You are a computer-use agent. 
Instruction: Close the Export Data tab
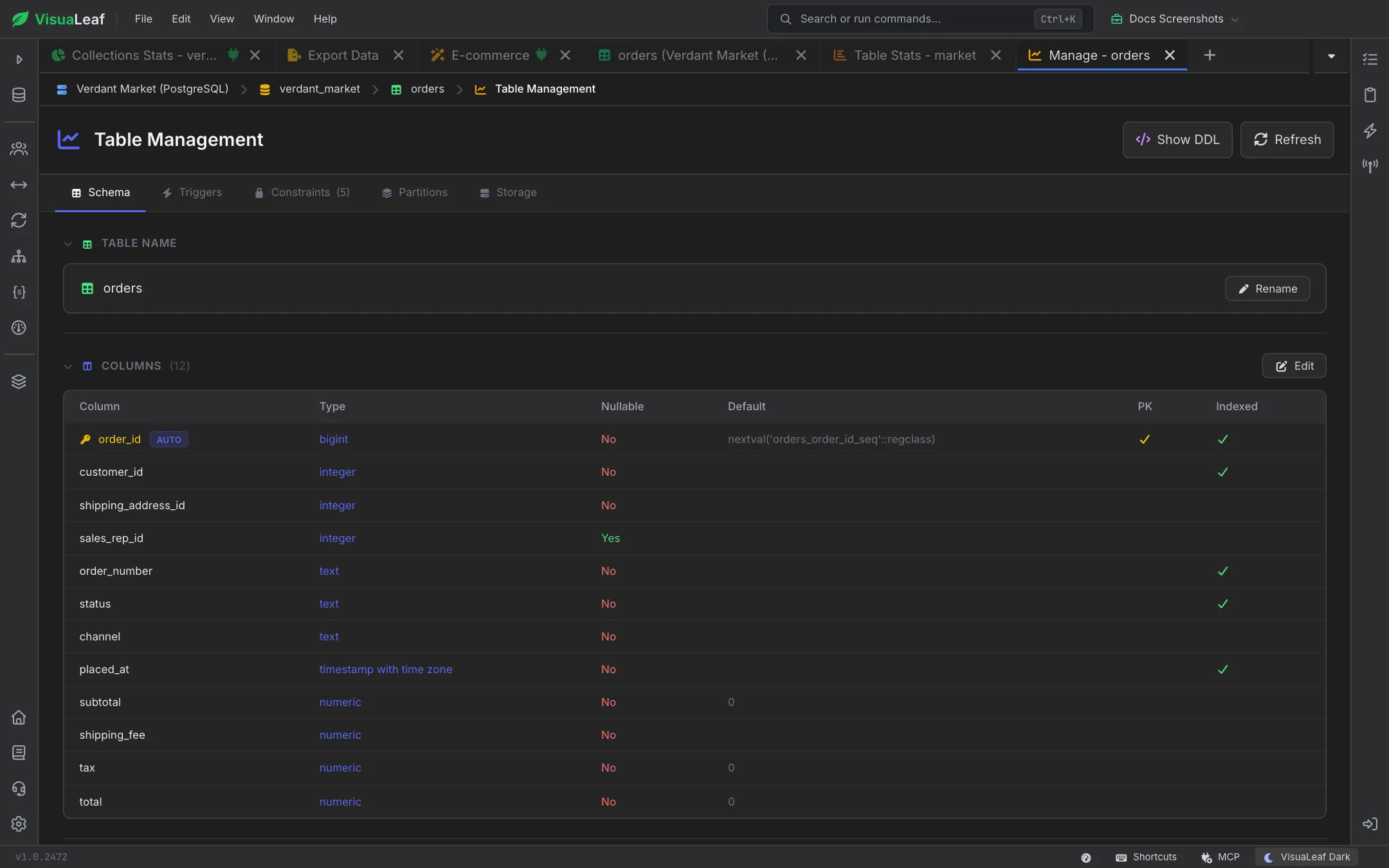[x=399, y=55]
